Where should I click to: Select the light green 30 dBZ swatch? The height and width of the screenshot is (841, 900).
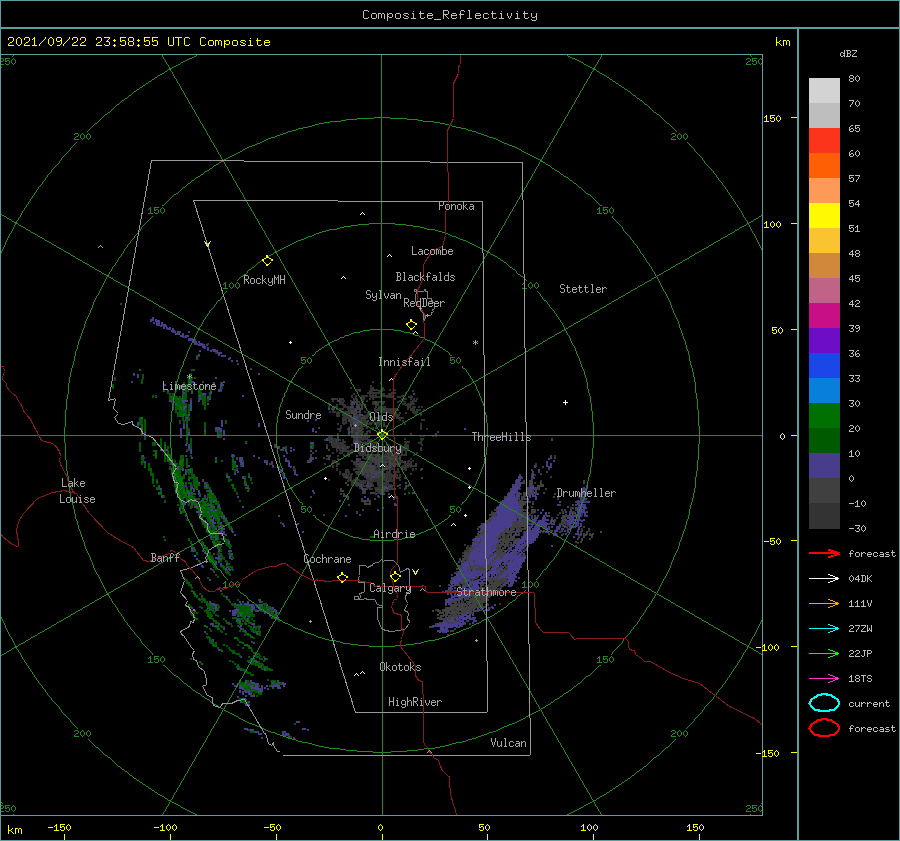click(824, 415)
